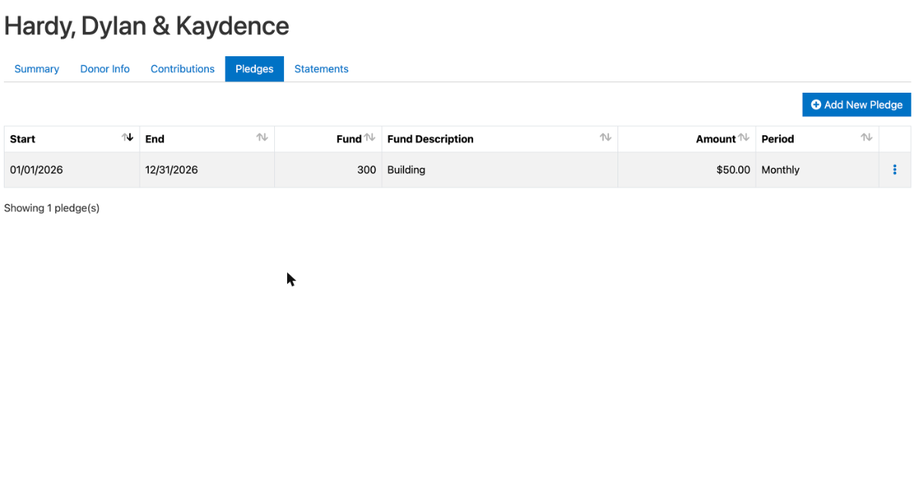Go to the Statements tab
Screen dimensions: 919x484
(321, 69)
